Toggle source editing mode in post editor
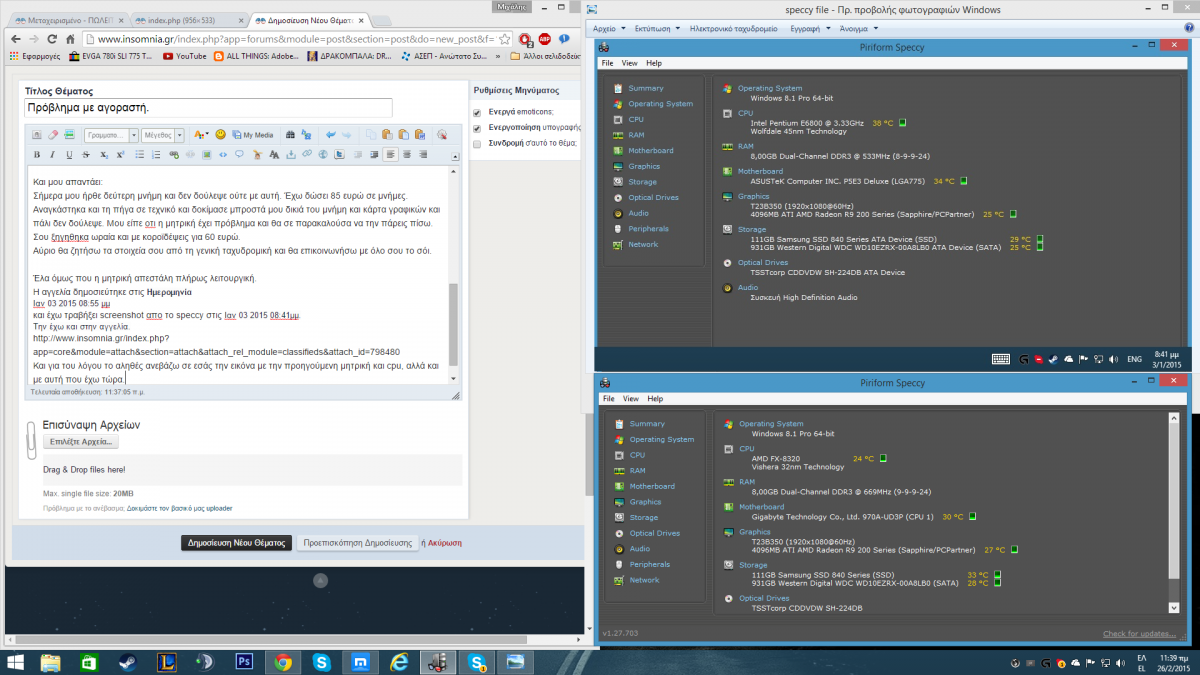1200x675 pixels. pyautogui.click(x=36, y=135)
